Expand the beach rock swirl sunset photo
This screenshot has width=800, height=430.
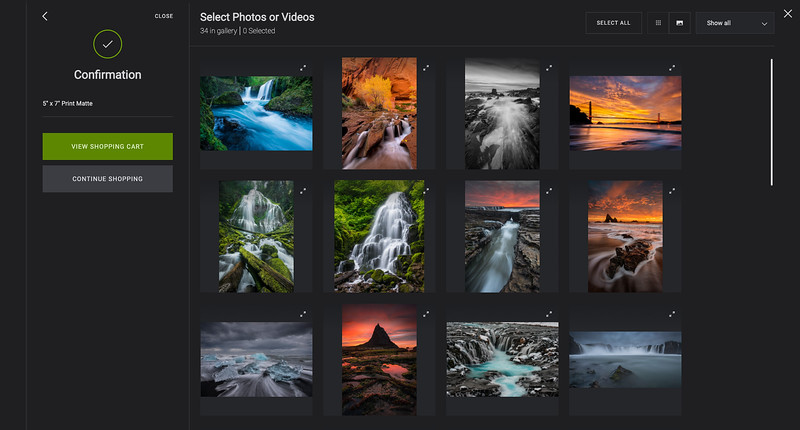tap(672, 191)
